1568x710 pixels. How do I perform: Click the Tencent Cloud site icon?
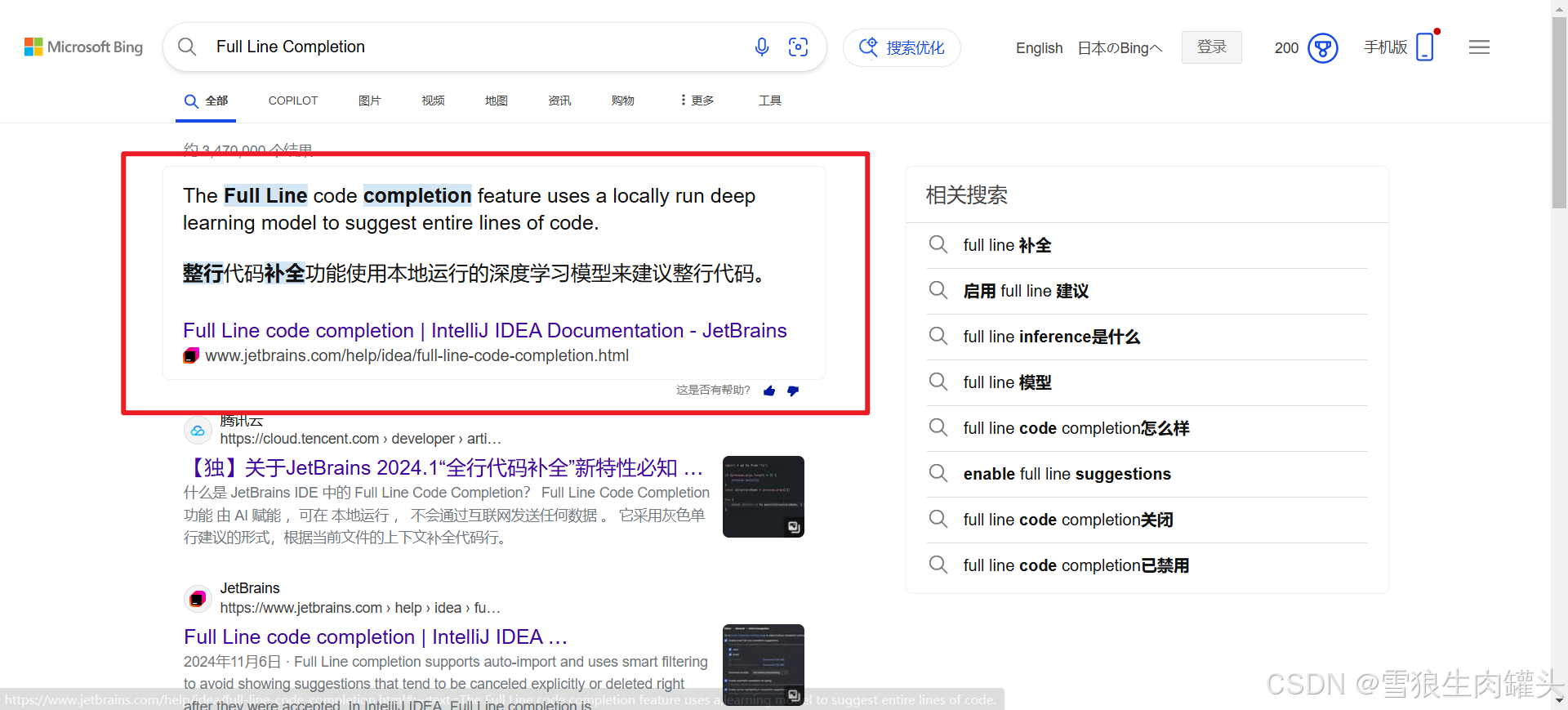tap(197, 431)
